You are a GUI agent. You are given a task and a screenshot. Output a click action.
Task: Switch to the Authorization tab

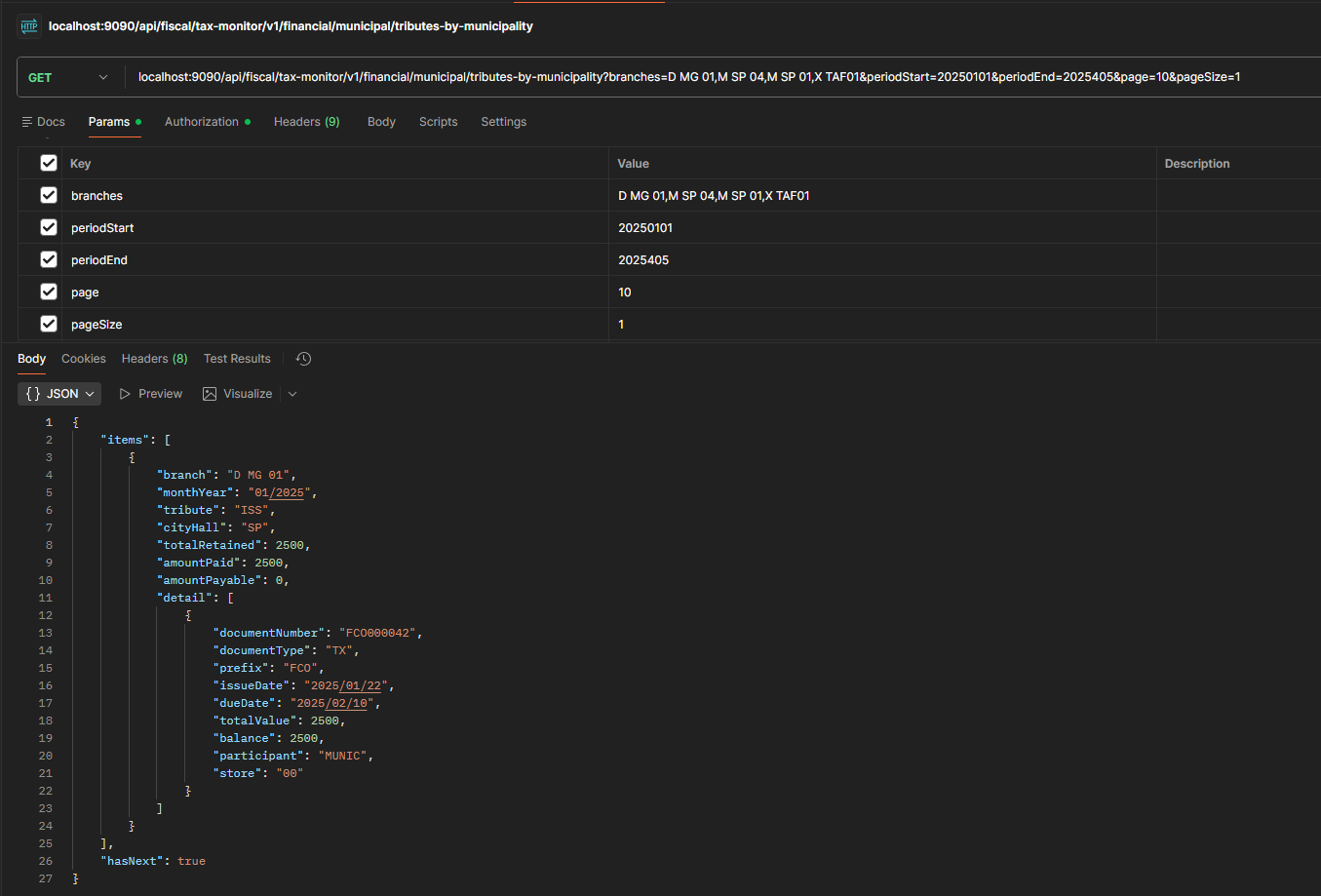coord(202,122)
